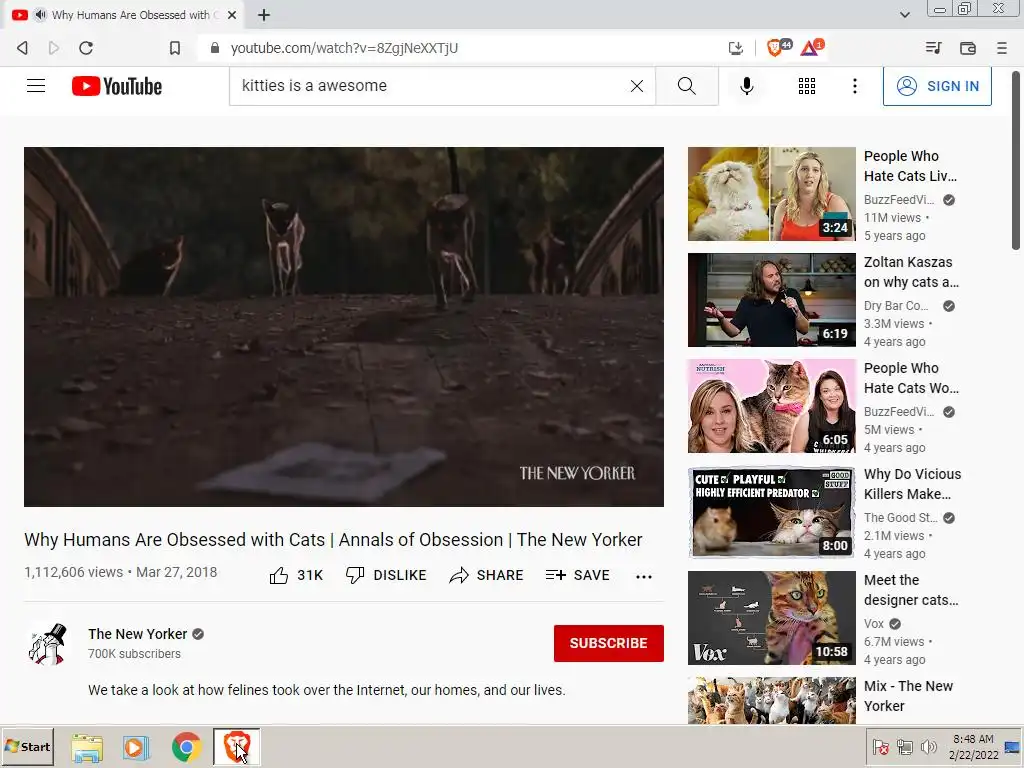Click the Meet the designer cats title

tap(911, 590)
